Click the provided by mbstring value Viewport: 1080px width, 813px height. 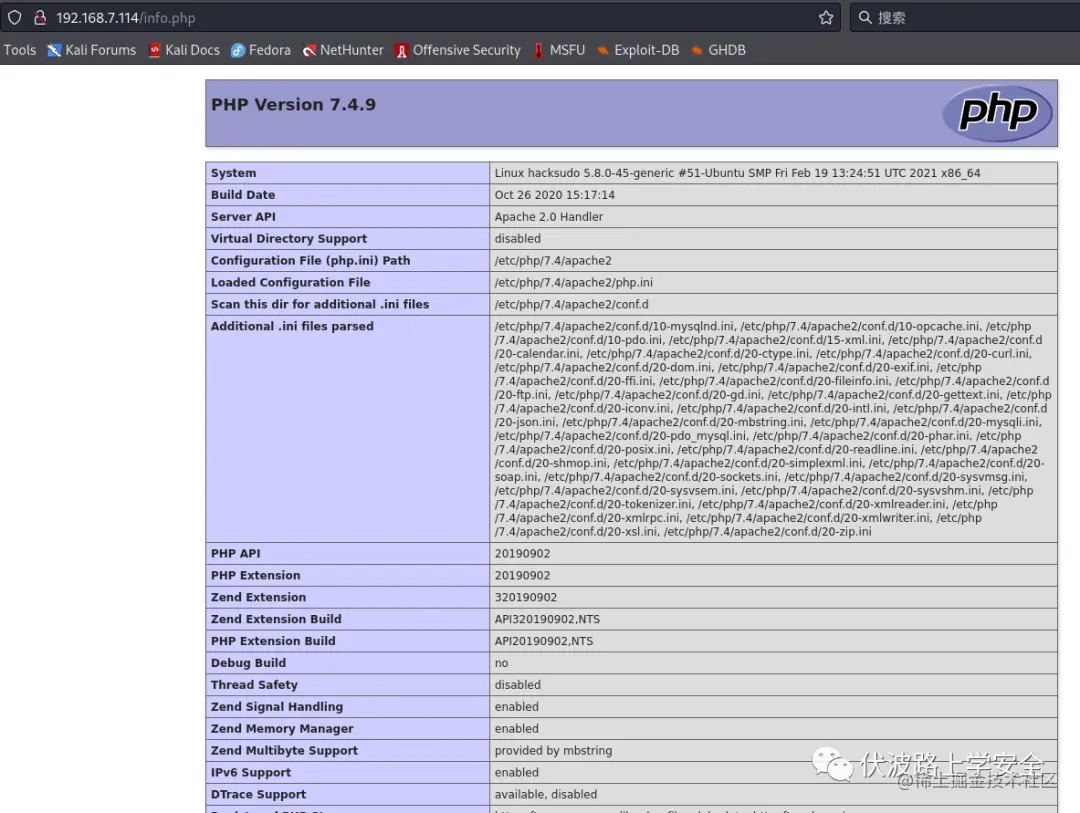tap(553, 751)
